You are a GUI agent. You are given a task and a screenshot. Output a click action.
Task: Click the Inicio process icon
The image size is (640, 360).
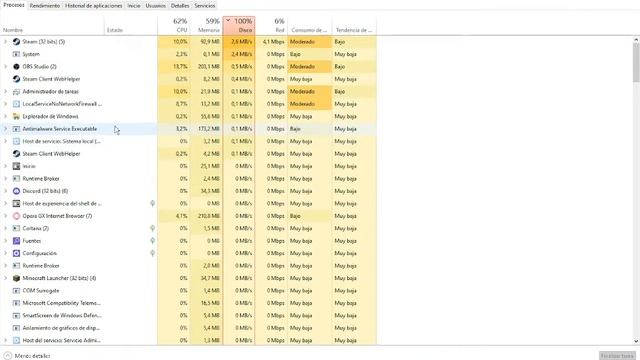click(x=16, y=166)
